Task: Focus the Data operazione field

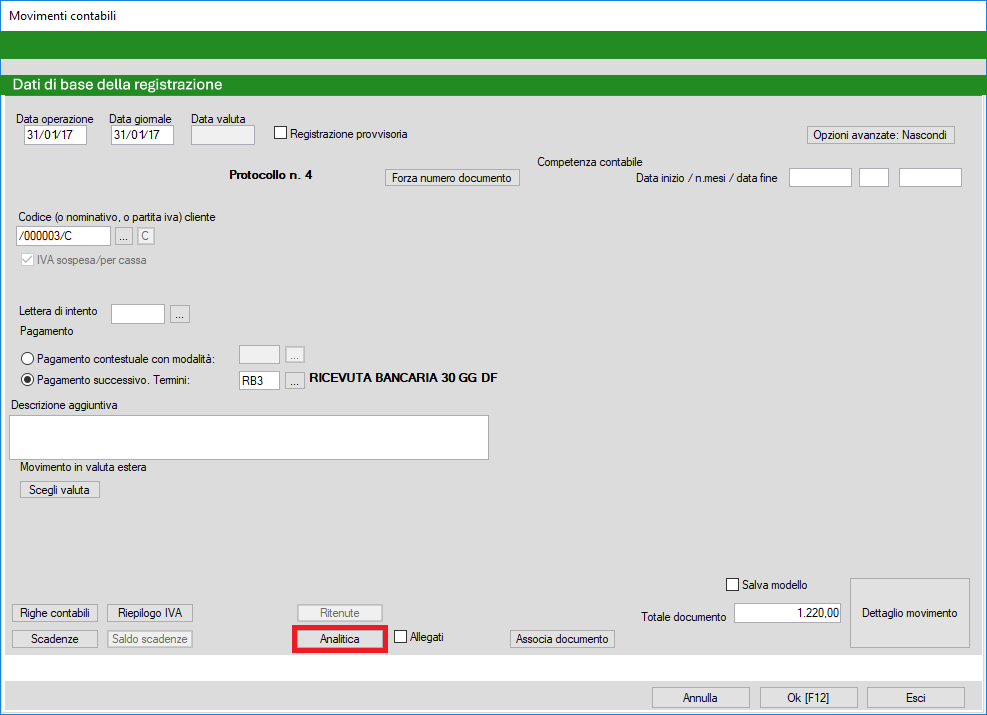Action: click(55, 135)
